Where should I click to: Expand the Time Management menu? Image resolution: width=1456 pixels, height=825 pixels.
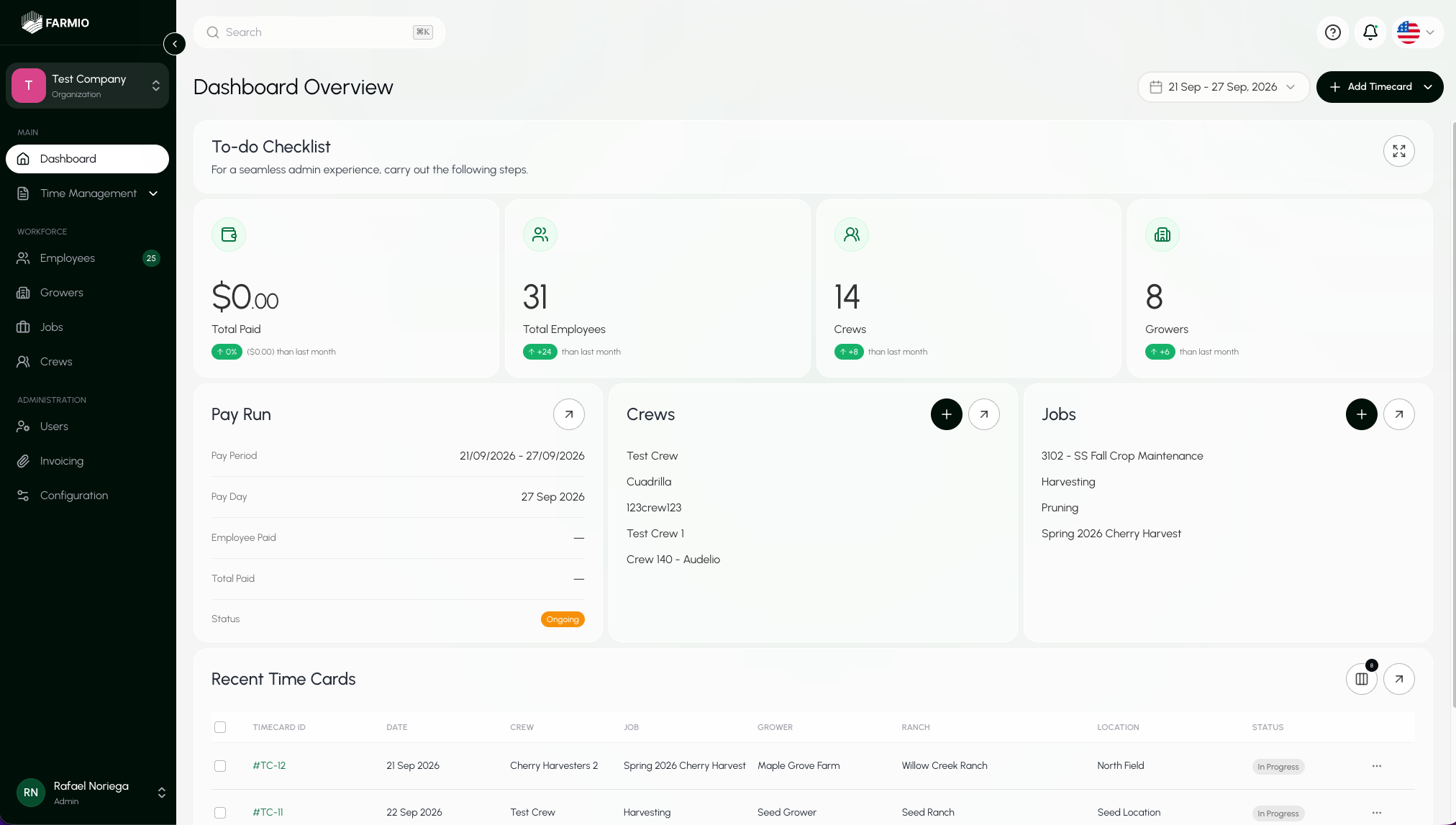coord(88,193)
